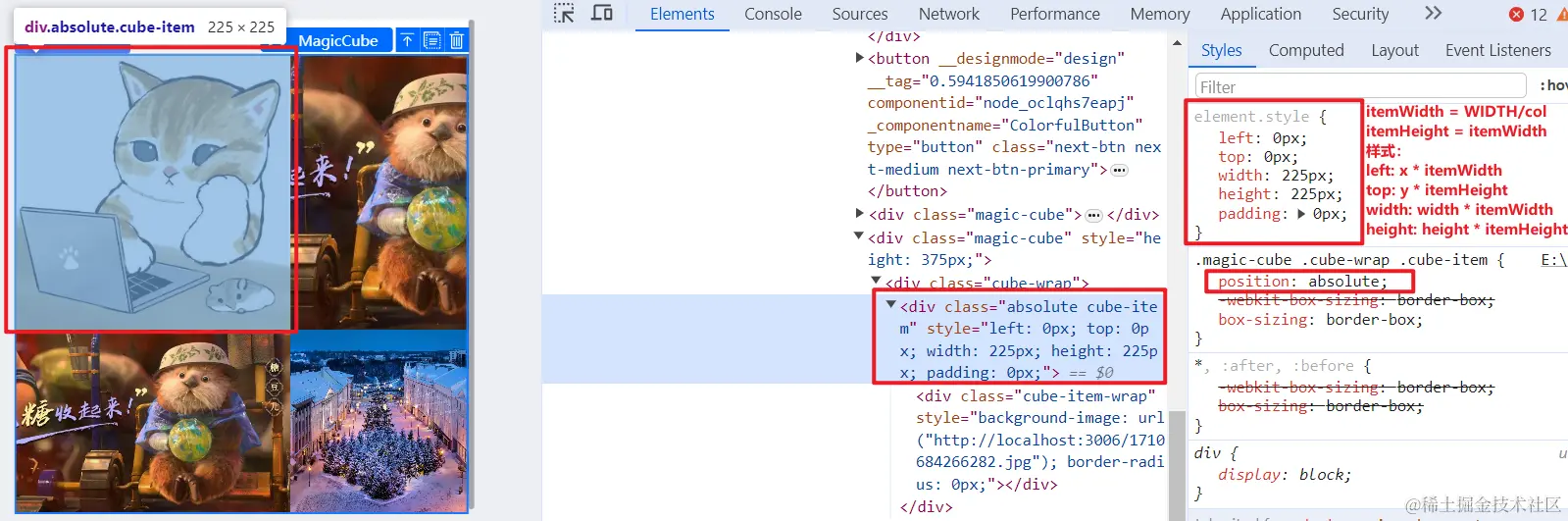Screen dimensions: 1568x521
Task: Click the active box-sizing: border-box declaration
Action: click(x=1320, y=320)
